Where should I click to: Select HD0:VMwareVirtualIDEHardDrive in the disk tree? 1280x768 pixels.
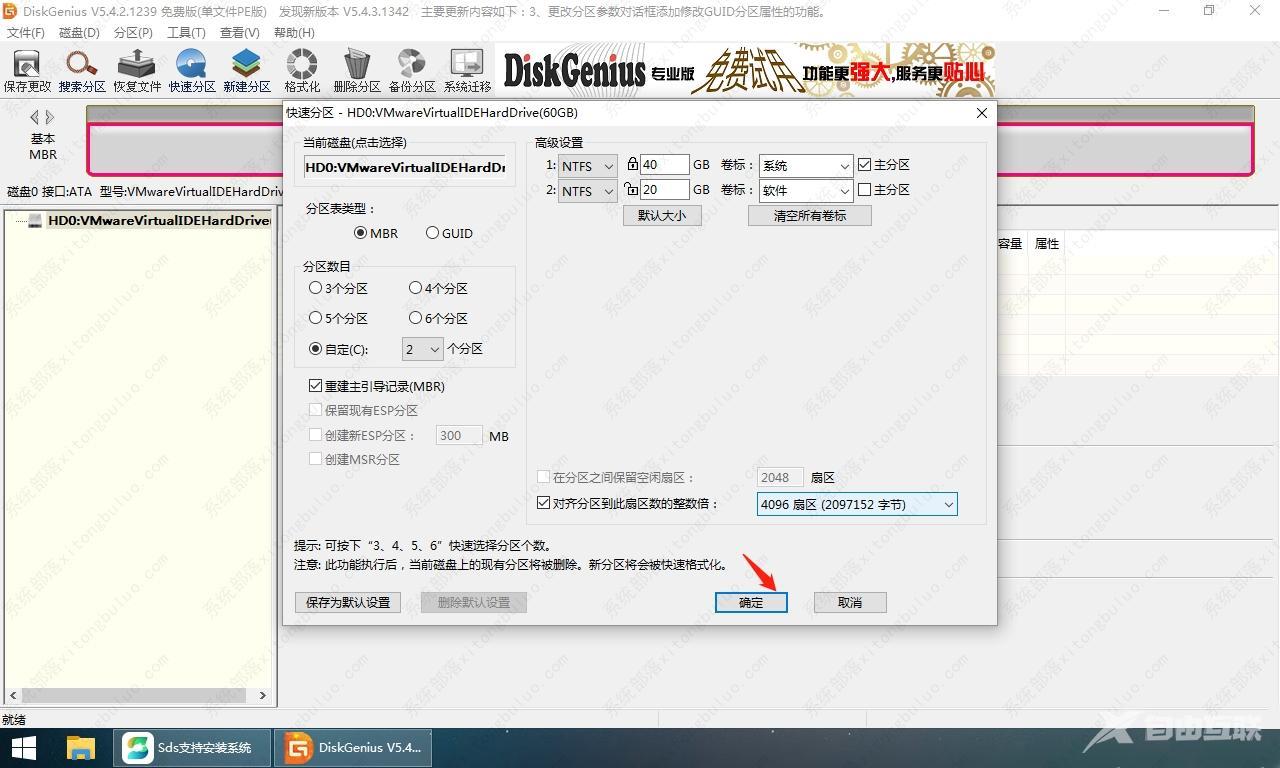pyautogui.click(x=158, y=220)
